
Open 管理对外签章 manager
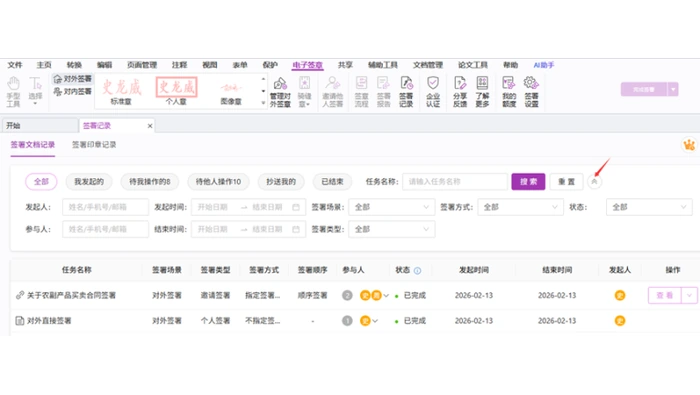[280, 91]
